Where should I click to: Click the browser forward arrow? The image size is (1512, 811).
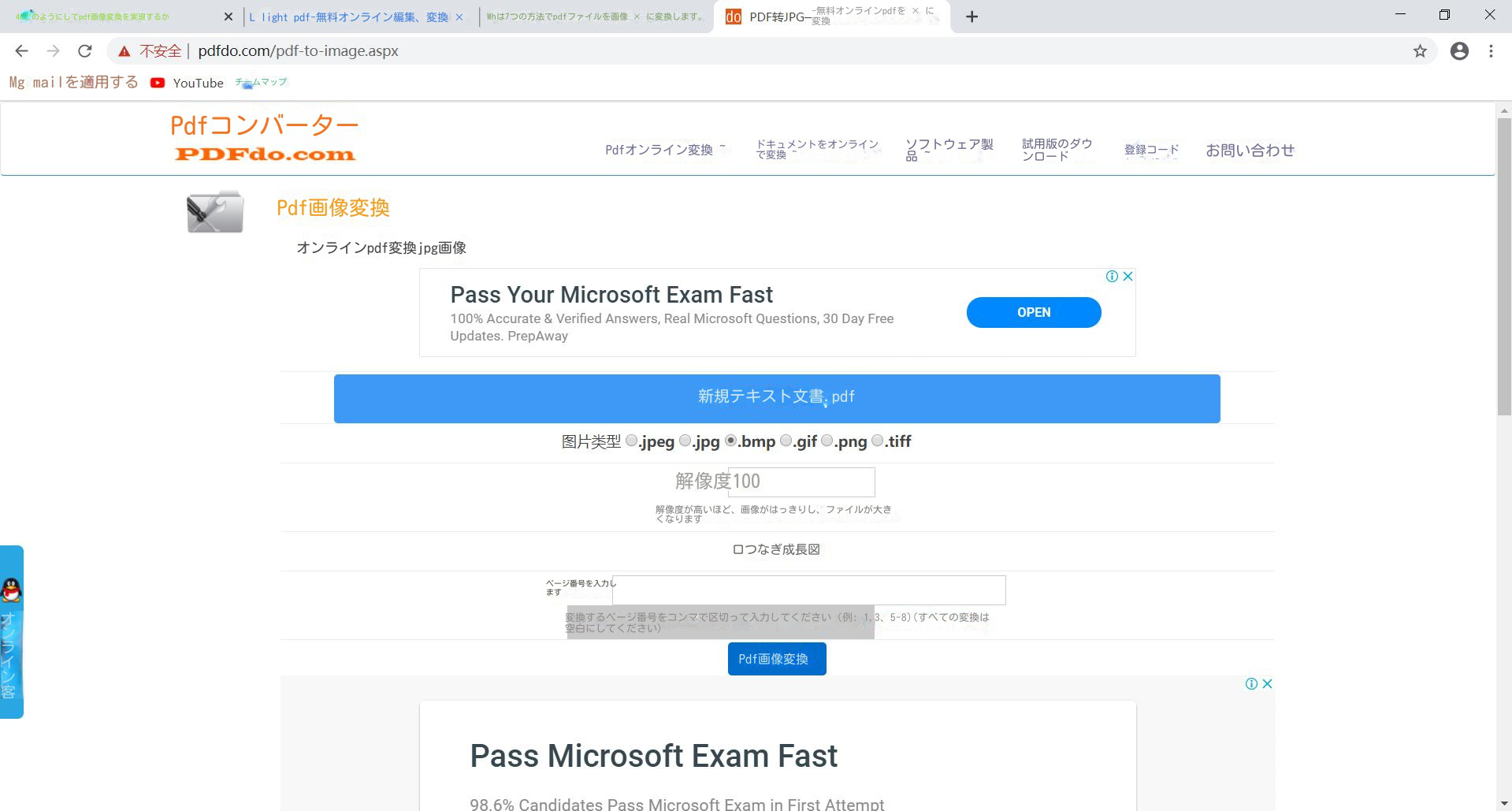tap(53, 51)
